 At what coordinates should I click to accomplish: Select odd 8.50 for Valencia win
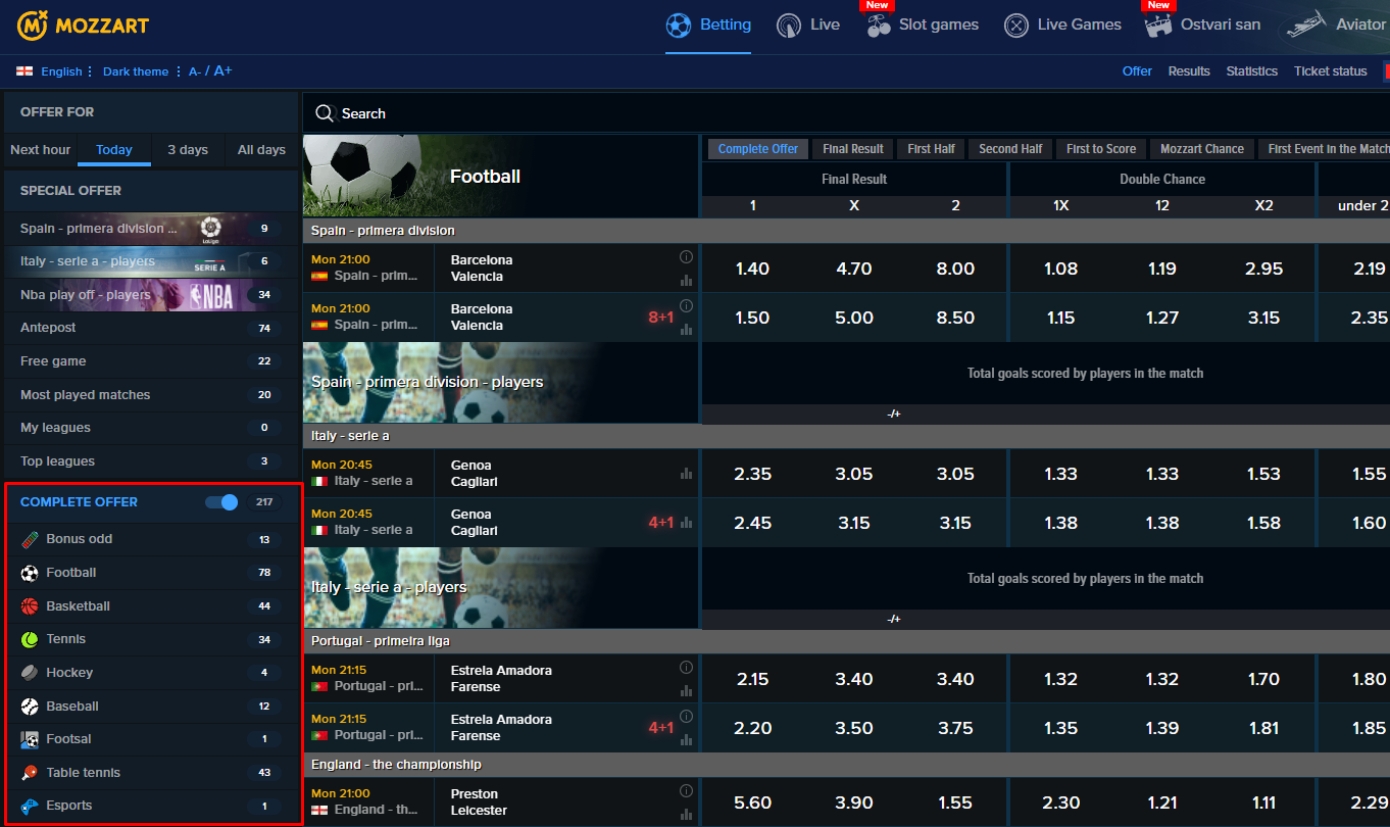(955, 318)
